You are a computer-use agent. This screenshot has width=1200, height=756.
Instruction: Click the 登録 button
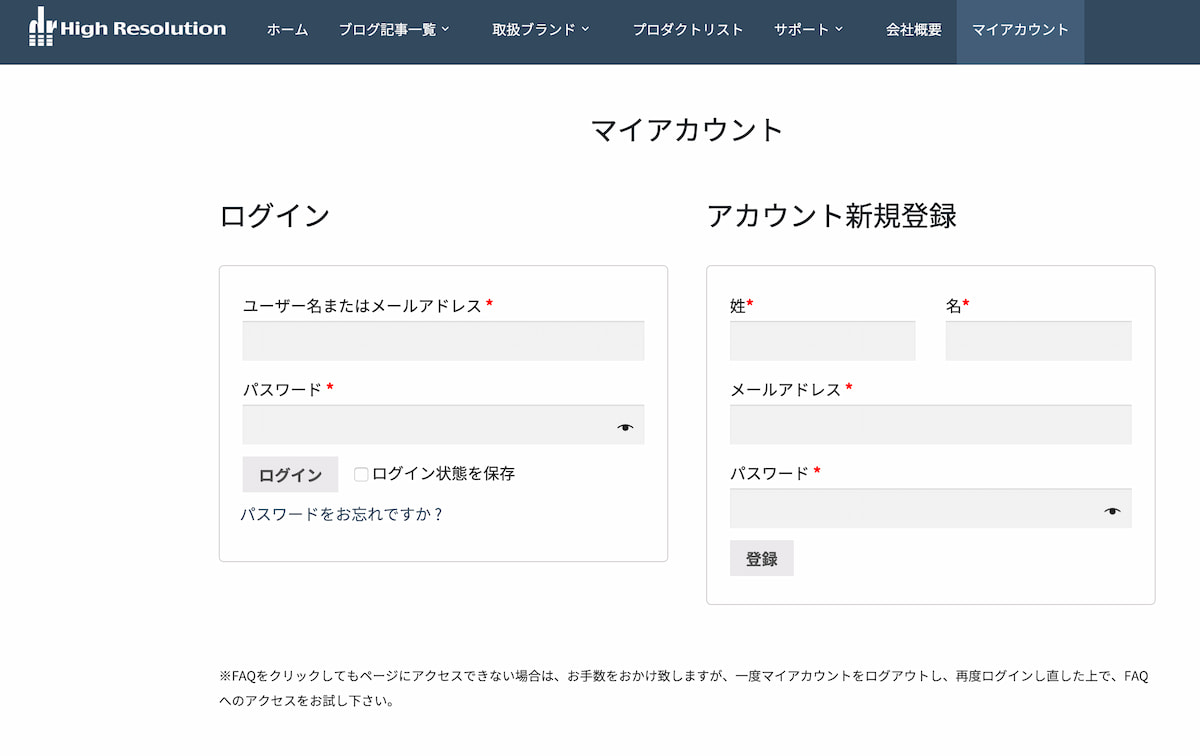tap(762, 559)
